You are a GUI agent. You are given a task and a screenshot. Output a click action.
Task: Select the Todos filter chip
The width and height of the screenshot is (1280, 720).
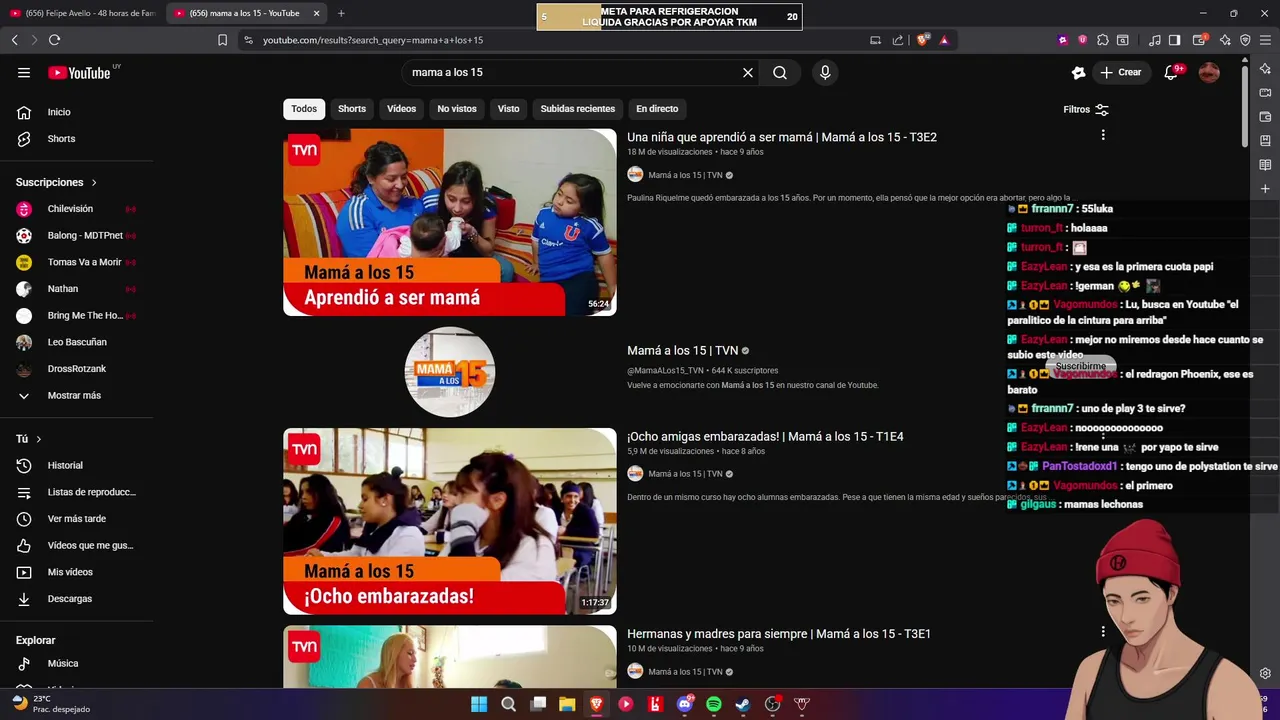pos(304,109)
